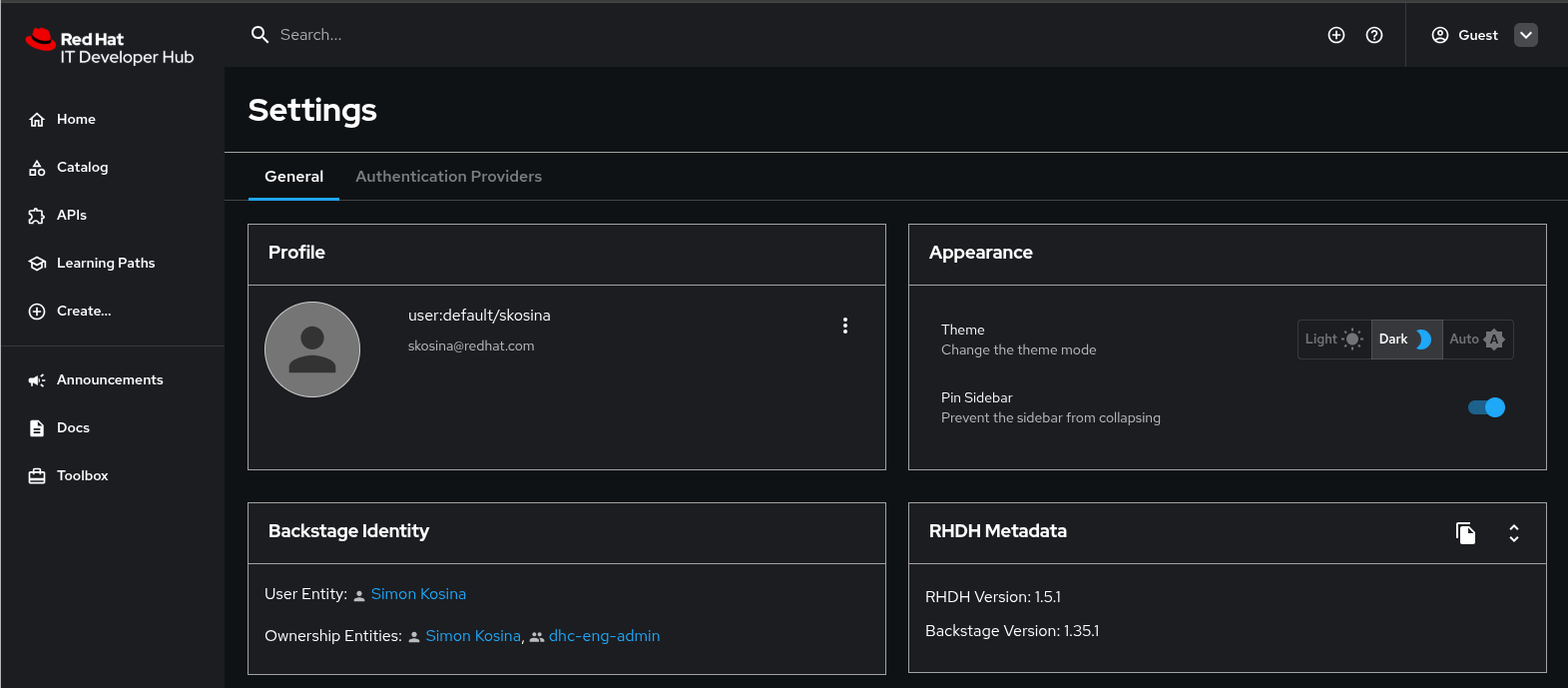
Task: Open the profile three-dot menu
Action: (x=845, y=326)
